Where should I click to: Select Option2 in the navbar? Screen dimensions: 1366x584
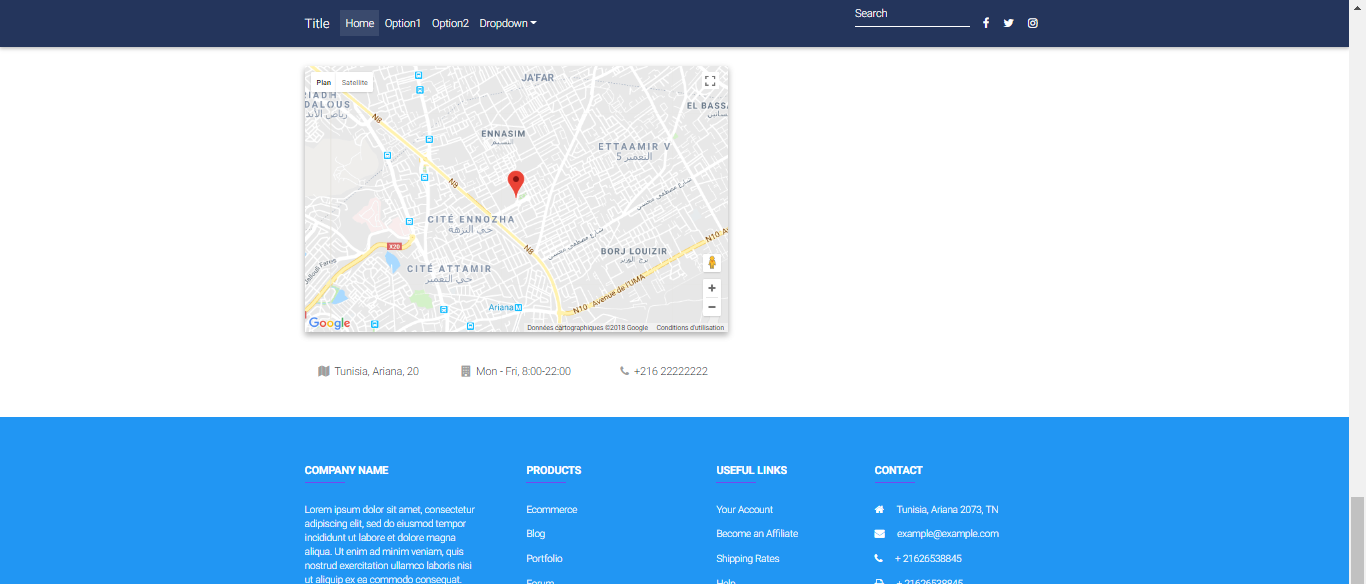[450, 23]
